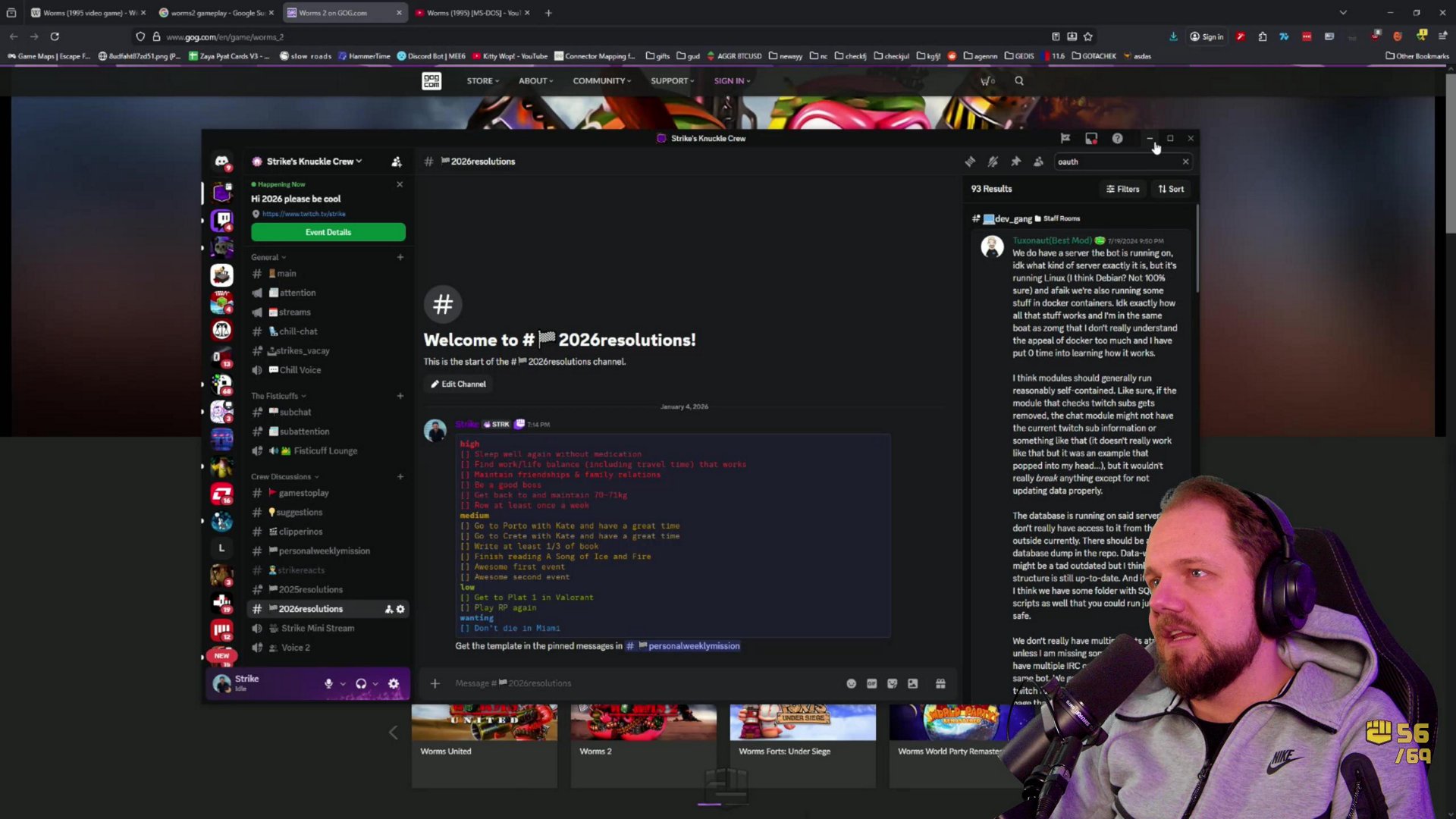Viewport: 1456px width, 819px height.
Task: Open Discord inbox icon in title bar
Action: tap(1091, 138)
